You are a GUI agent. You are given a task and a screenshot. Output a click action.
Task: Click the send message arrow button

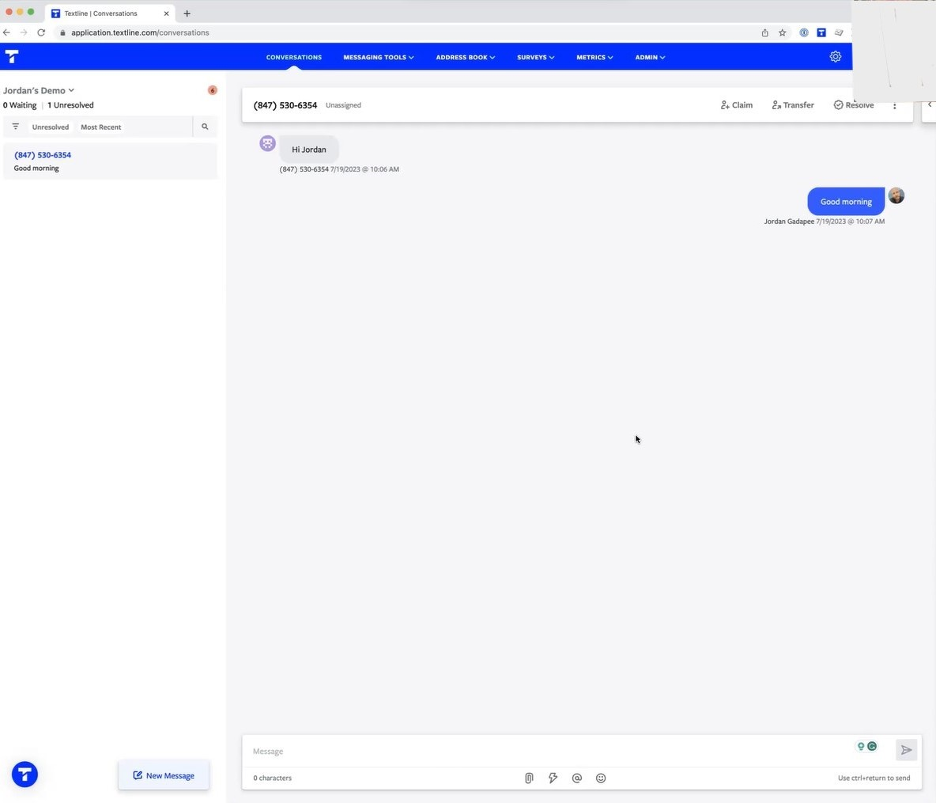(x=906, y=750)
